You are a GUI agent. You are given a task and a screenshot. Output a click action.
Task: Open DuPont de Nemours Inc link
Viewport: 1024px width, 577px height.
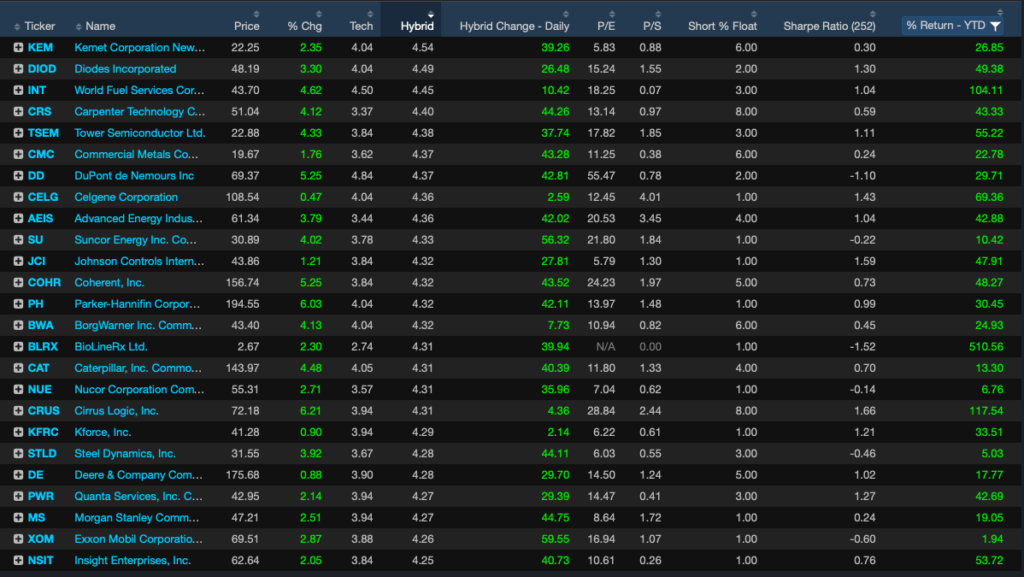point(134,176)
